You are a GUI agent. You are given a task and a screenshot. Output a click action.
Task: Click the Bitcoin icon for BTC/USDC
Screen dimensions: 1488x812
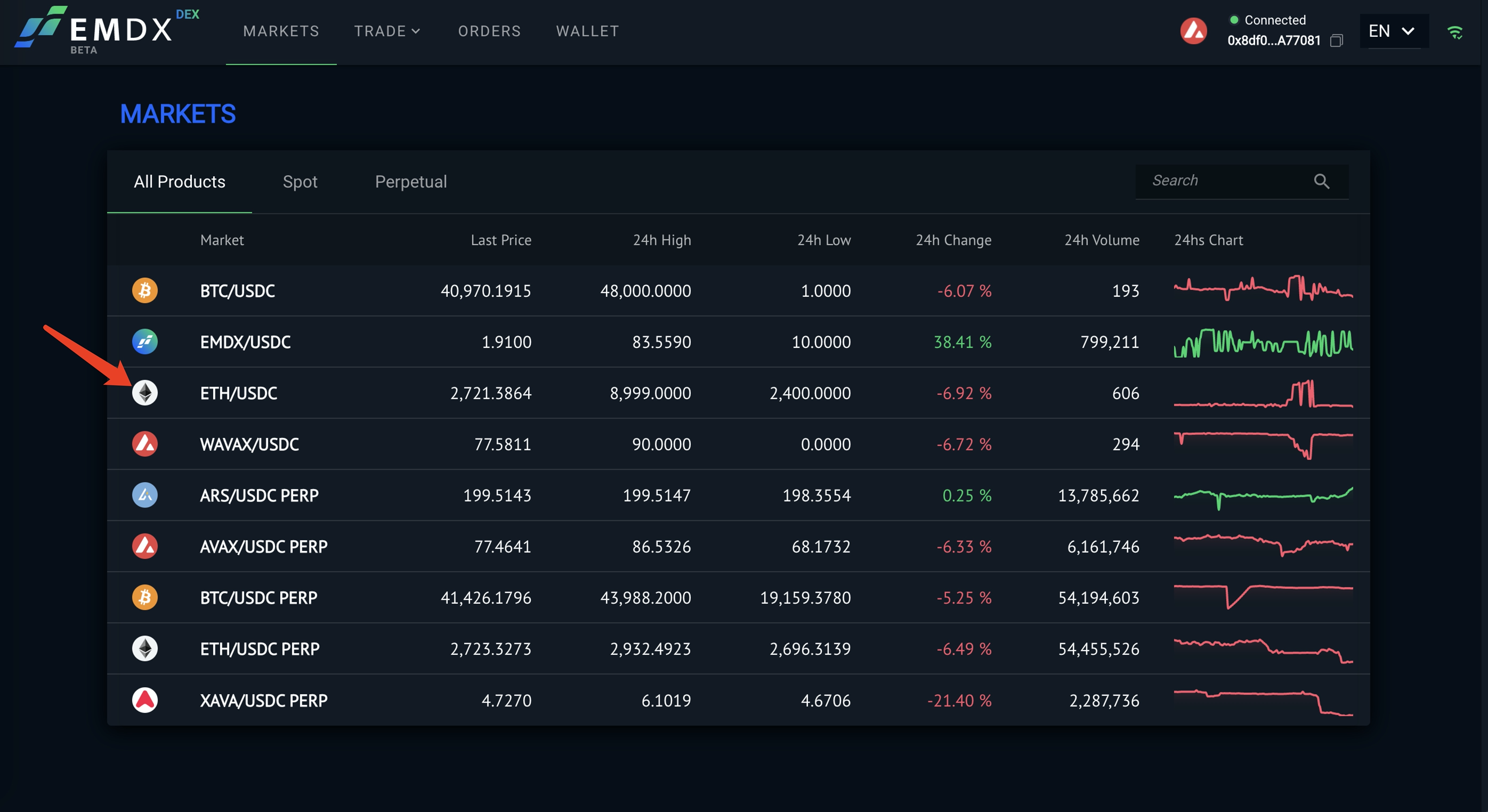144,290
